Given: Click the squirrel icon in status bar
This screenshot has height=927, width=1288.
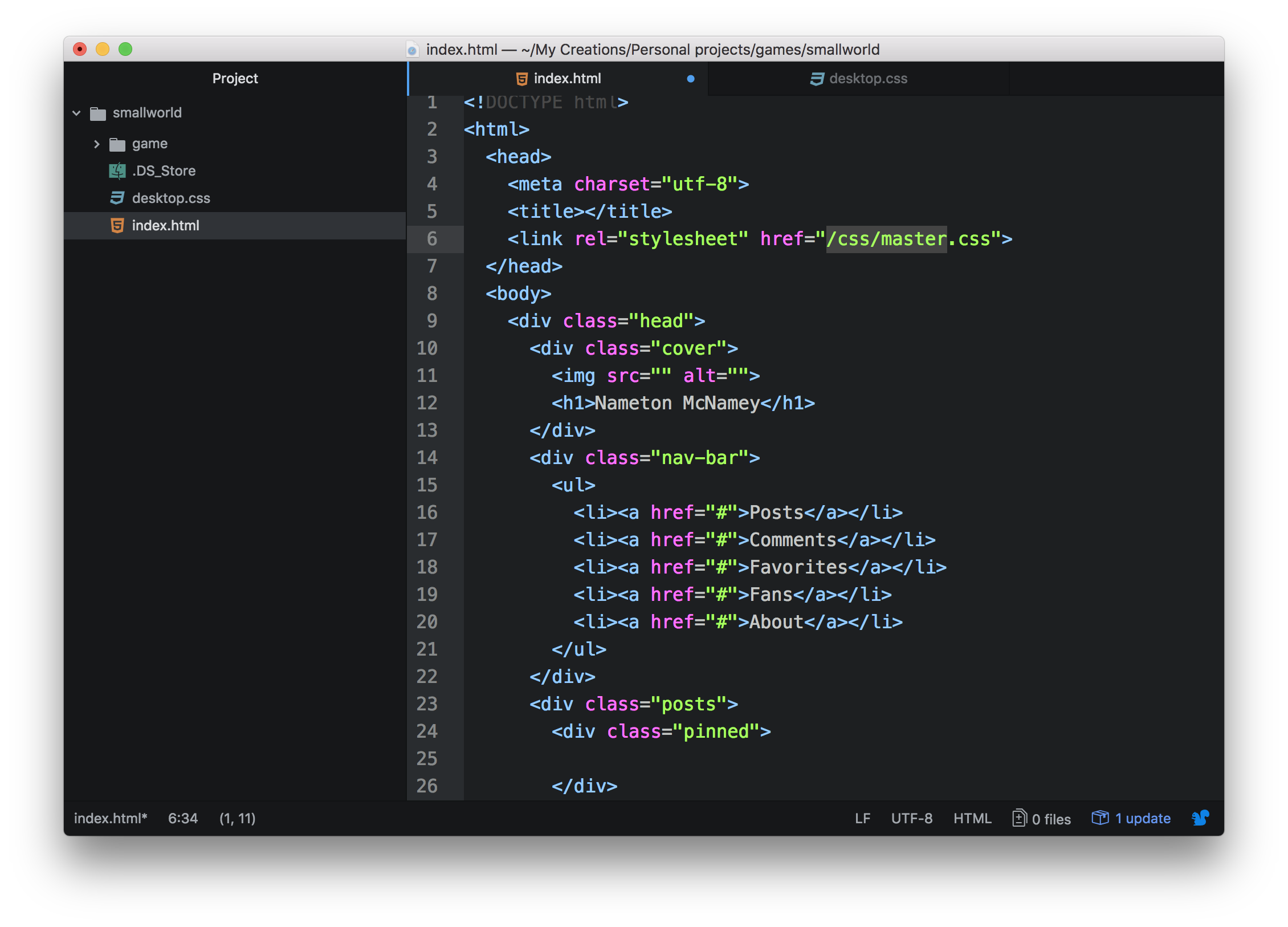Looking at the screenshot, I should tap(1200, 818).
